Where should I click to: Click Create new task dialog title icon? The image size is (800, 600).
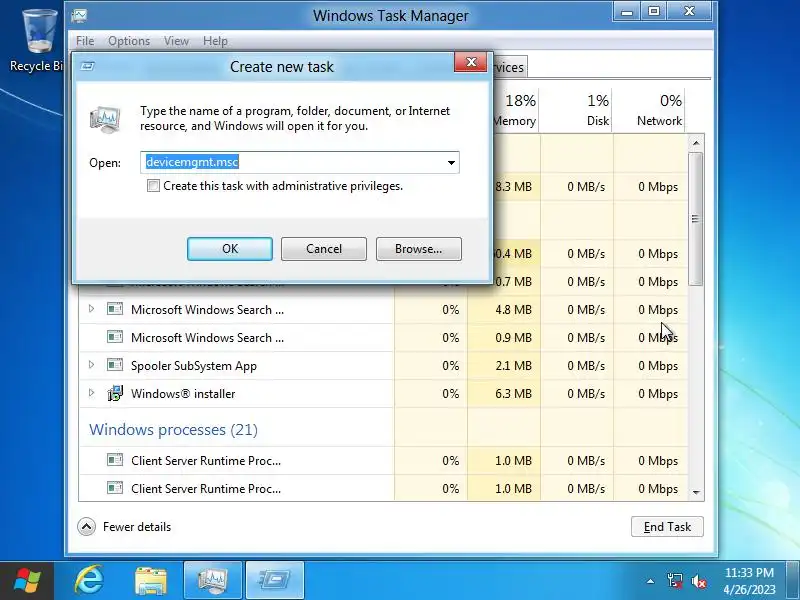(x=87, y=66)
